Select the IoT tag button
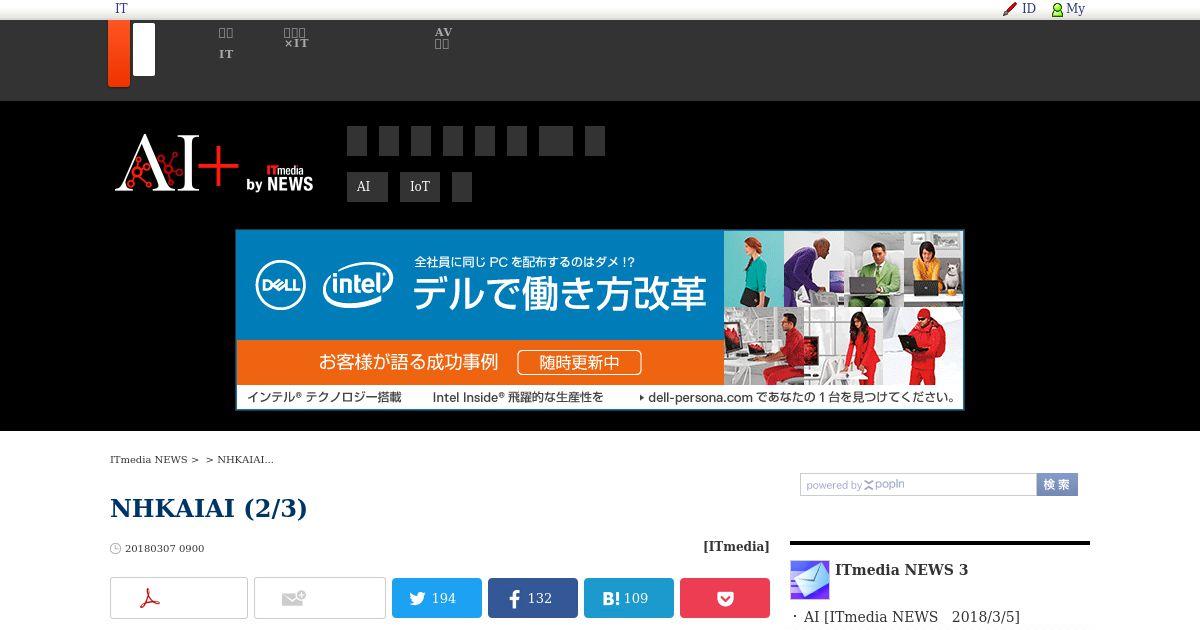 point(420,187)
